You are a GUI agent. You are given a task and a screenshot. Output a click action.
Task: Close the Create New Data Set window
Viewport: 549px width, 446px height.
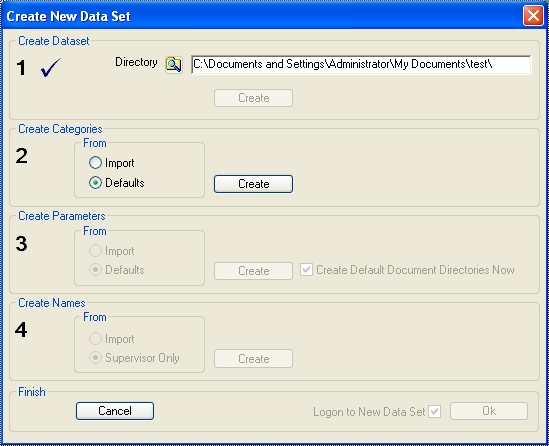pyautogui.click(x=533, y=16)
